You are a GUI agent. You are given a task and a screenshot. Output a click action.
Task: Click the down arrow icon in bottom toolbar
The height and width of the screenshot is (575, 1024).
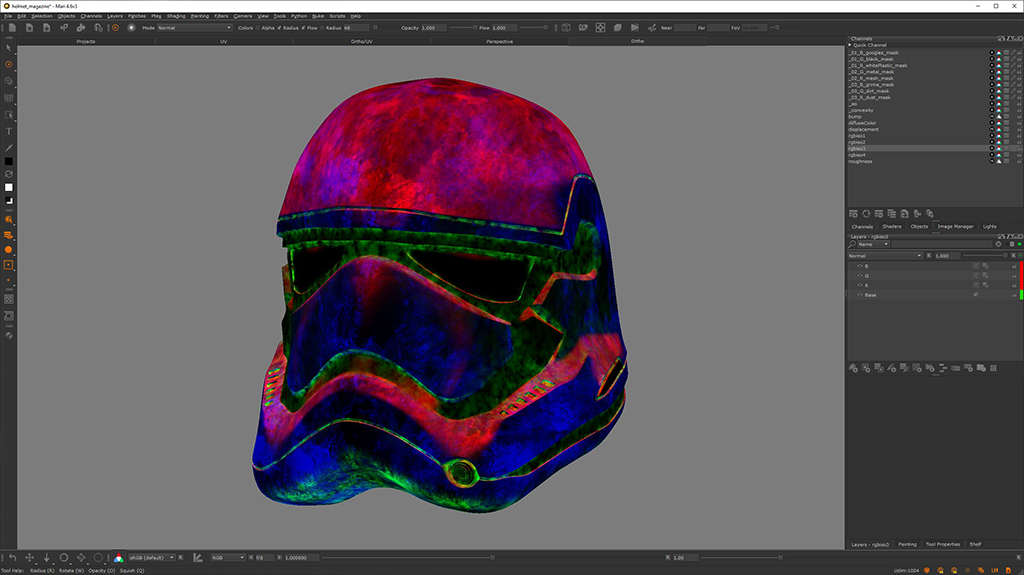coord(46,557)
